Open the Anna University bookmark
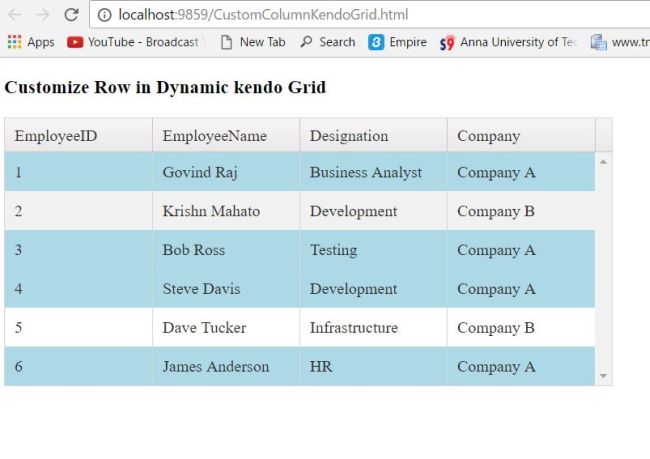 point(509,42)
